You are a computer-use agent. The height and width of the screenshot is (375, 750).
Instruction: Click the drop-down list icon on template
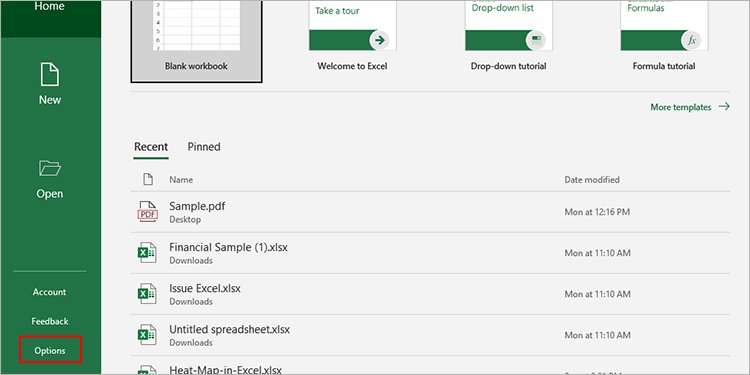pos(536,40)
